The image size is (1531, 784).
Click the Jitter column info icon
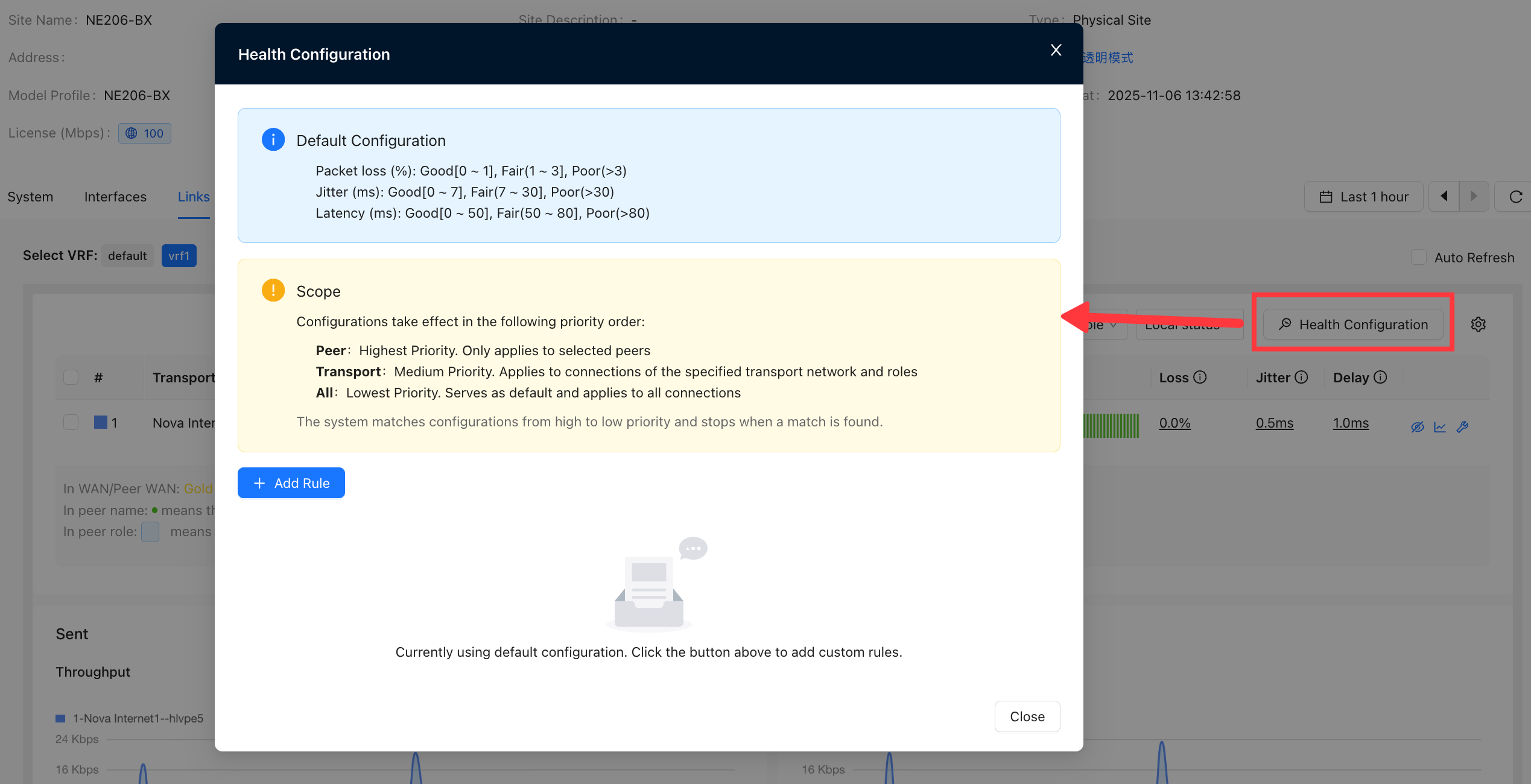[x=1302, y=377]
